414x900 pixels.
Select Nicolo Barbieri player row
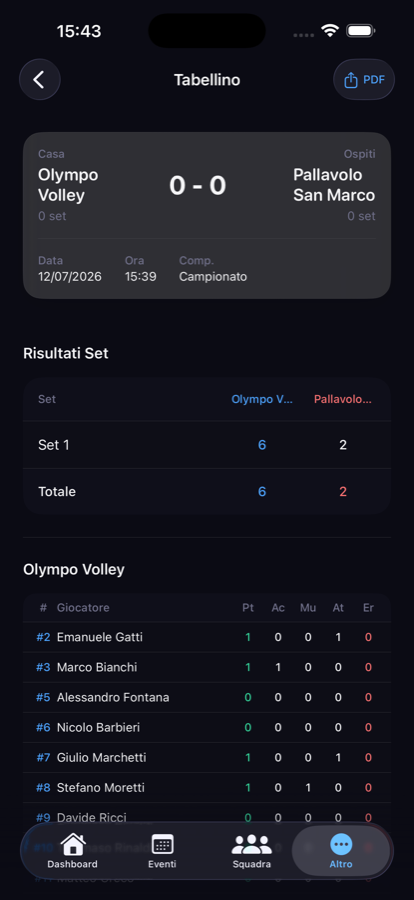(207, 727)
